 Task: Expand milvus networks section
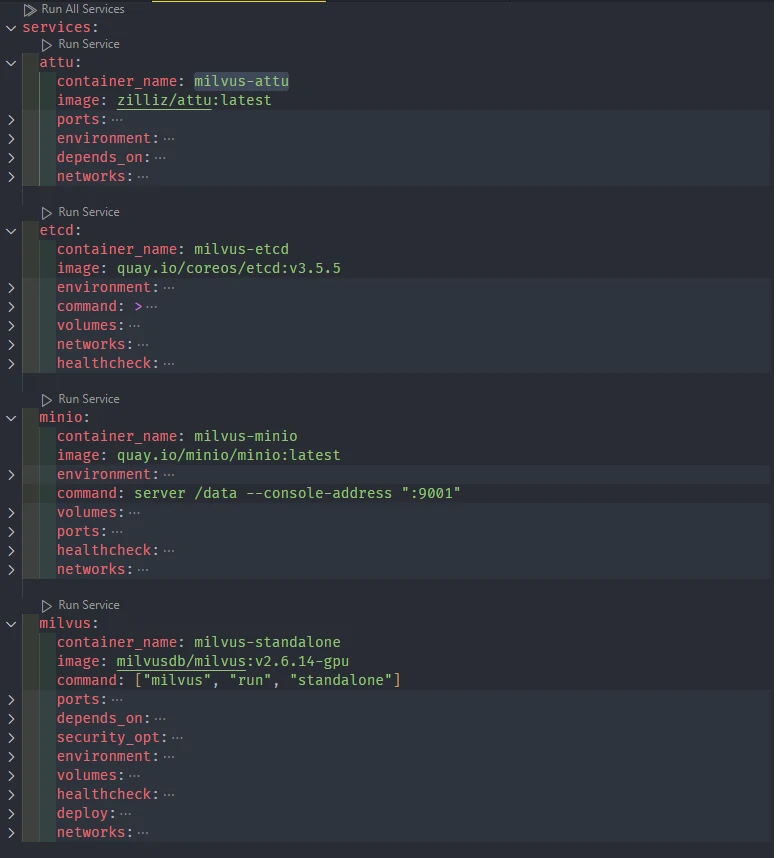point(11,833)
